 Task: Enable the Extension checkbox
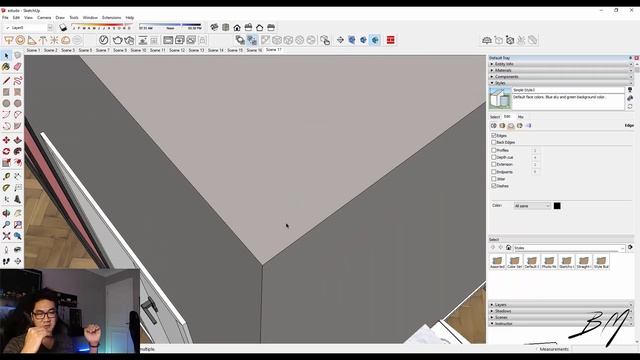tap(493, 164)
